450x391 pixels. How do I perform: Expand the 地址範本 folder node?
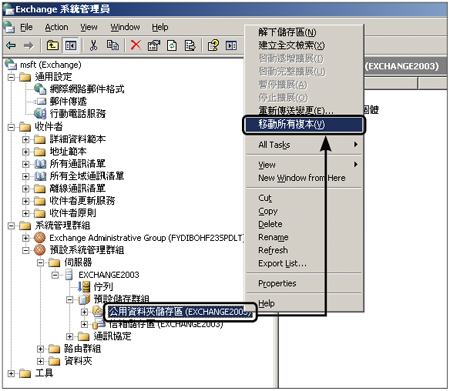[x=26, y=152]
